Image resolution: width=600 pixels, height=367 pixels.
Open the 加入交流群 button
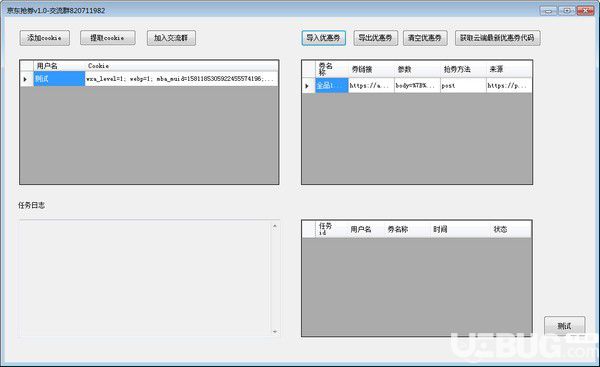tap(171, 38)
